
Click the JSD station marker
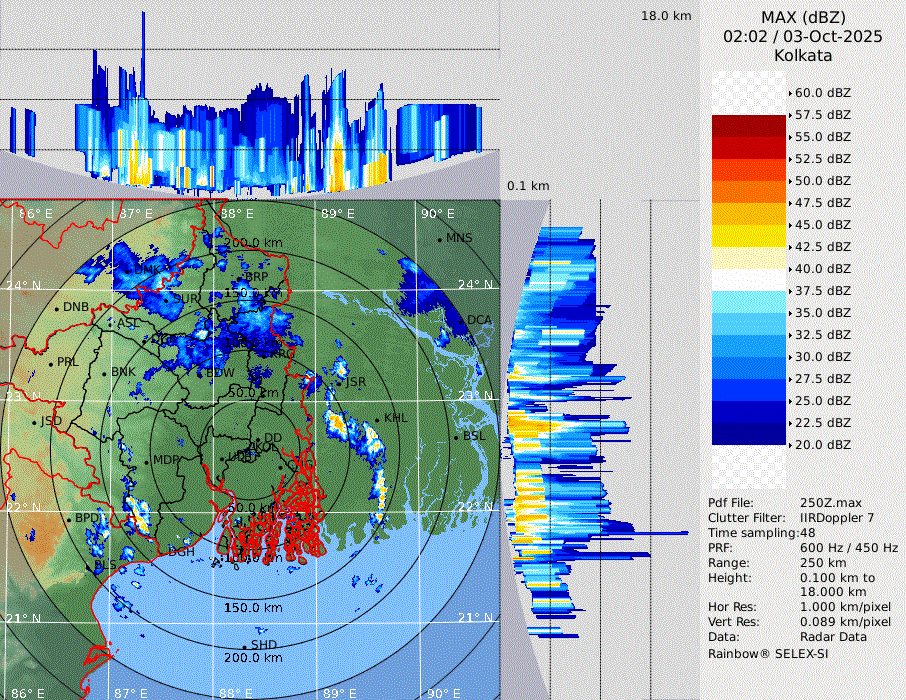(x=35, y=422)
